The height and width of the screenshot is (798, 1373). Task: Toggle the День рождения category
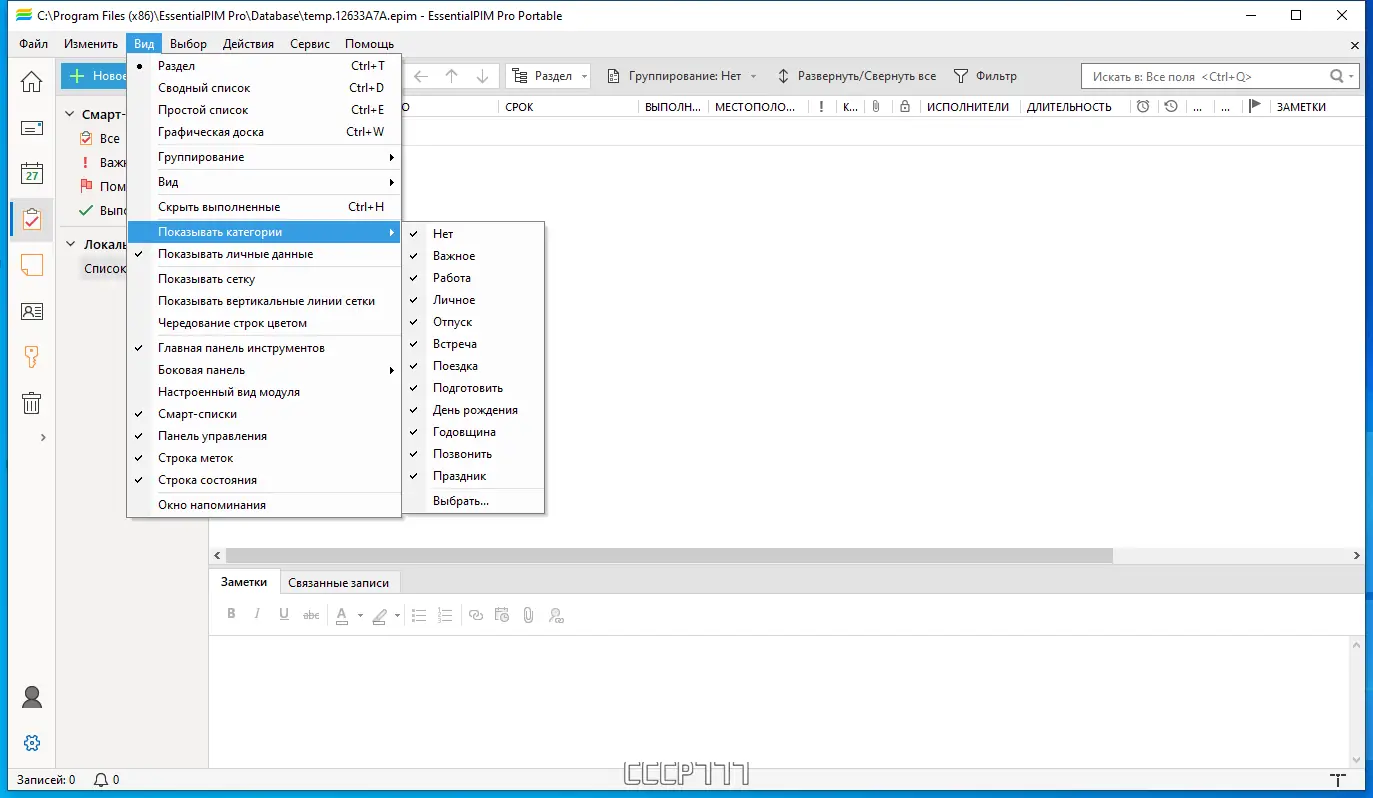point(474,410)
